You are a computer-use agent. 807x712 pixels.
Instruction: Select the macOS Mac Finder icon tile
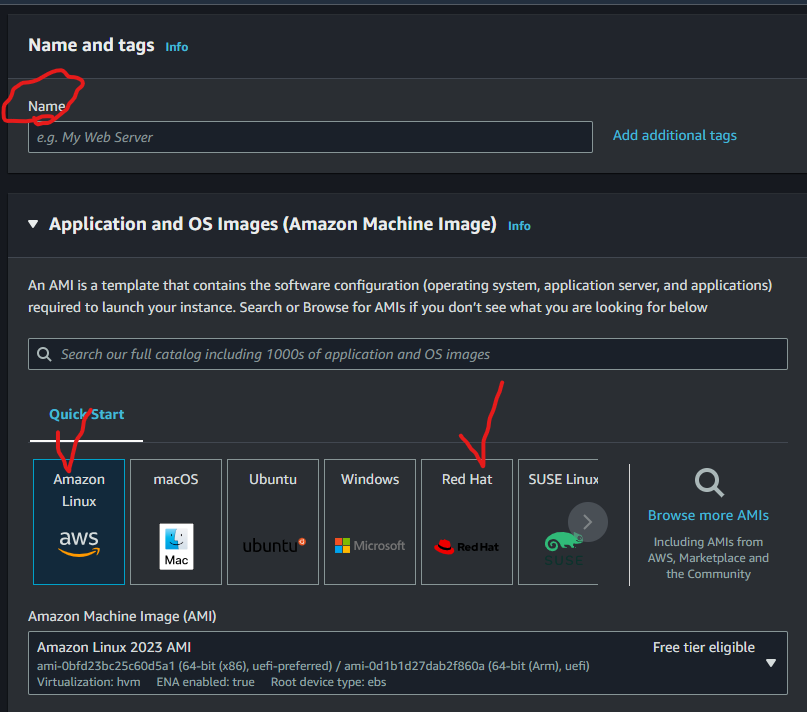click(x=176, y=522)
